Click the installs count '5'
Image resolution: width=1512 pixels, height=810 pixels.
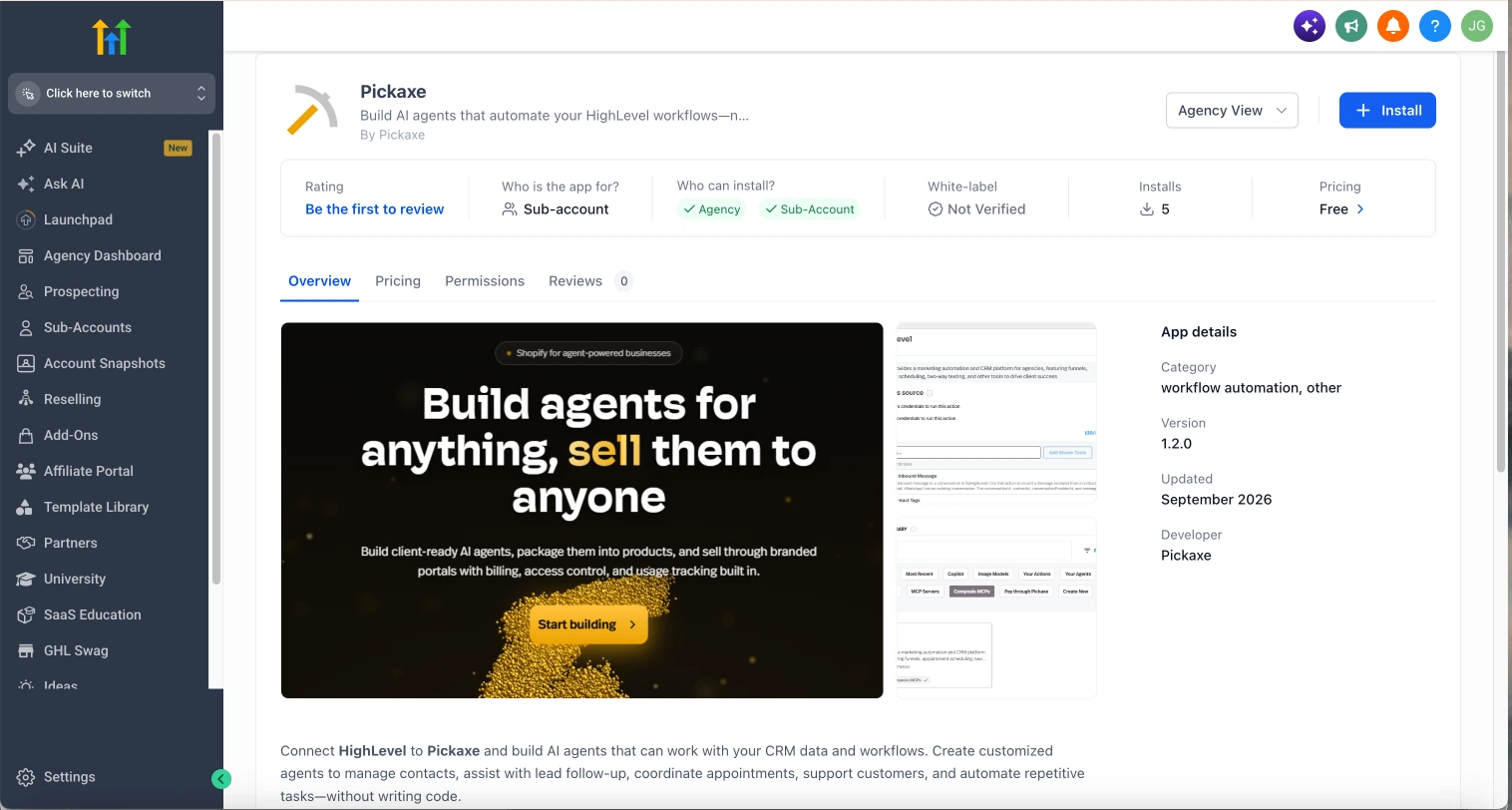click(1165, 209)
